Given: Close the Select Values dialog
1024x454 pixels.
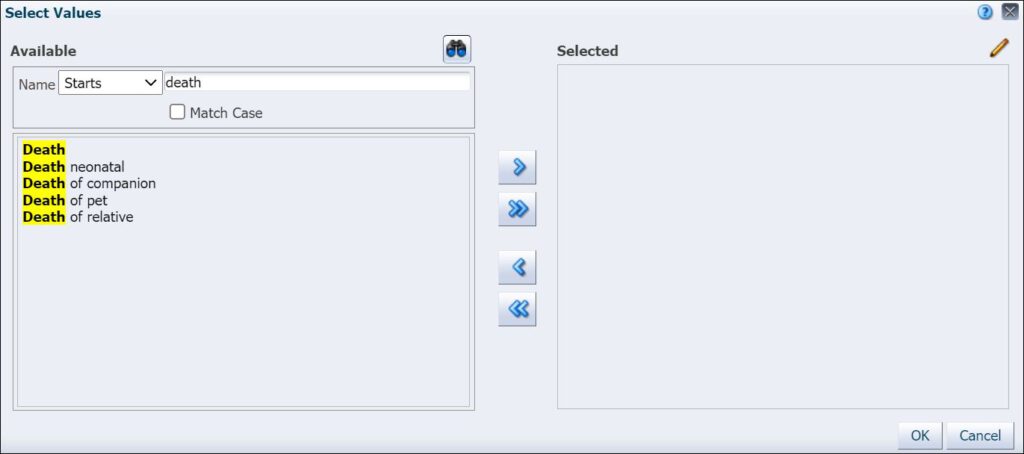Looking at the screenshot, I should 1010,12.
